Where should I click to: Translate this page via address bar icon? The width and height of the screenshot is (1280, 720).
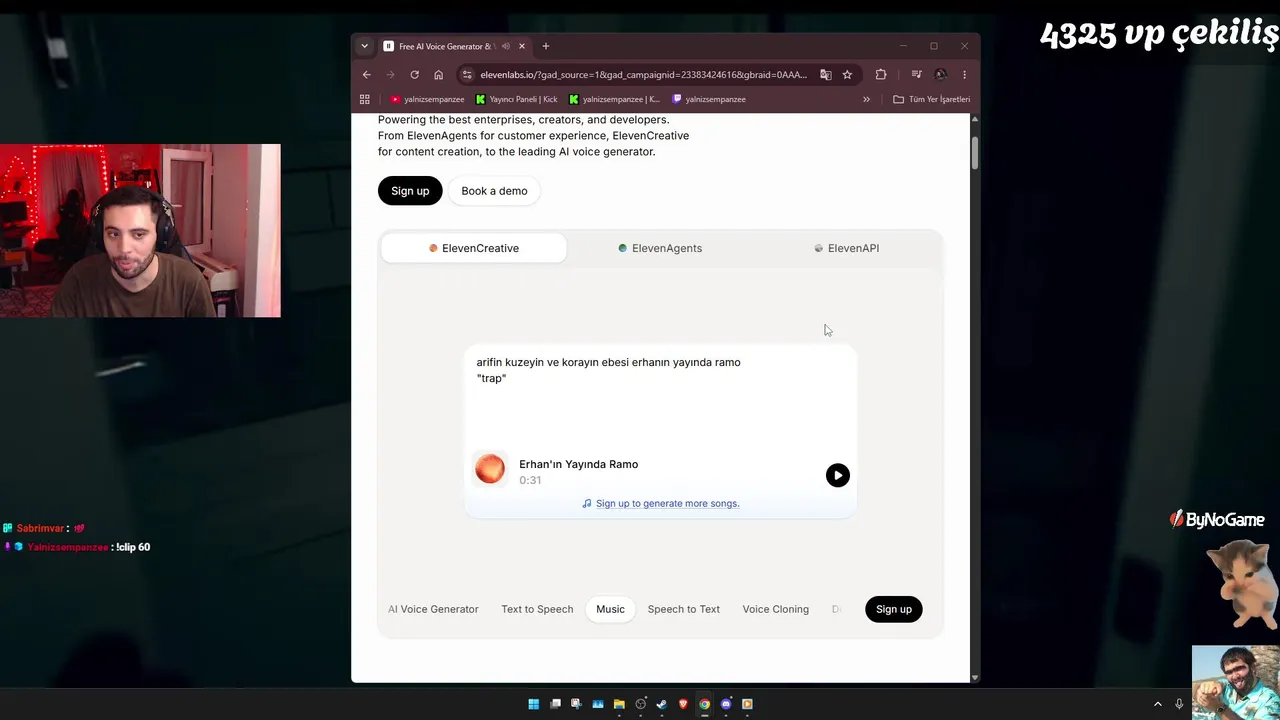(x=825, y=74)
